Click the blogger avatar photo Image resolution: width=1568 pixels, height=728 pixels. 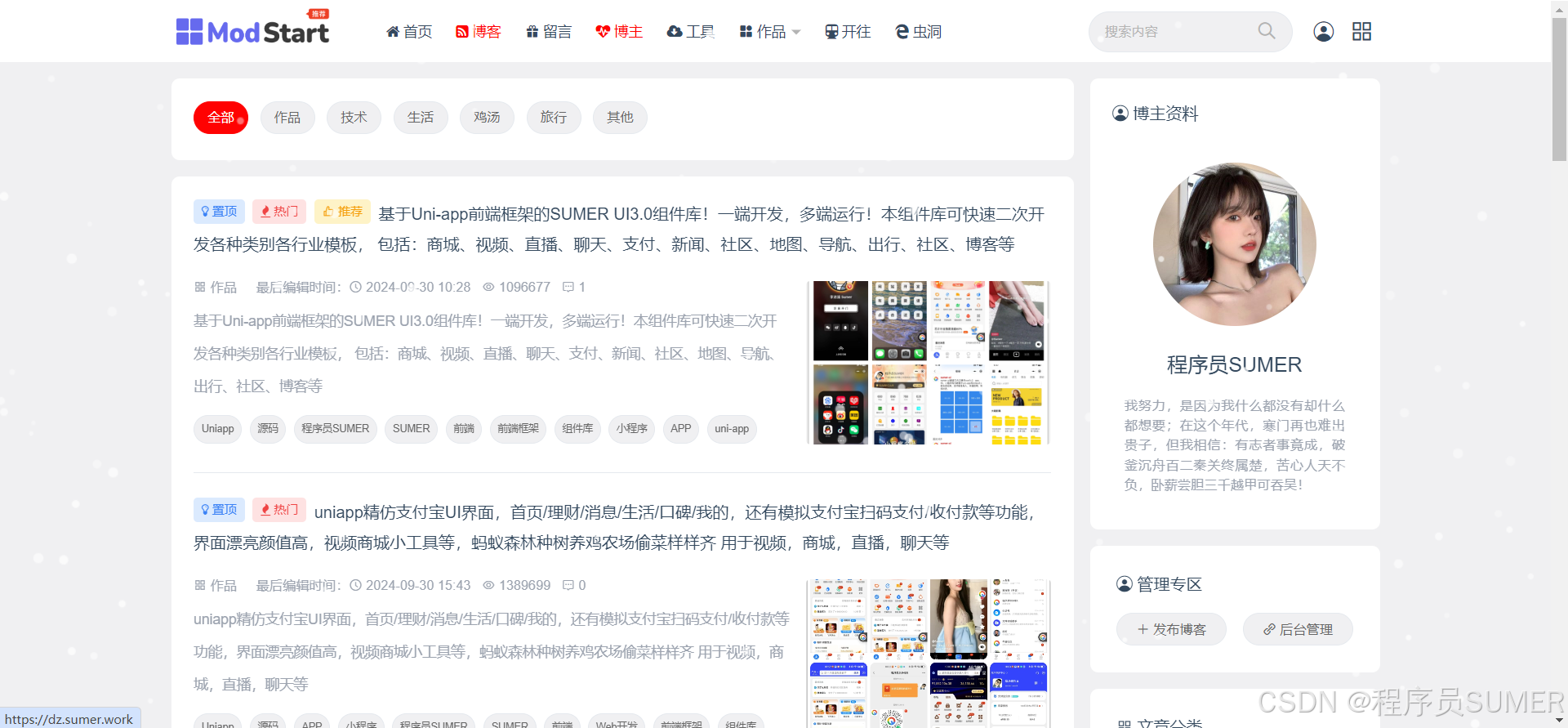(1234, 244)
